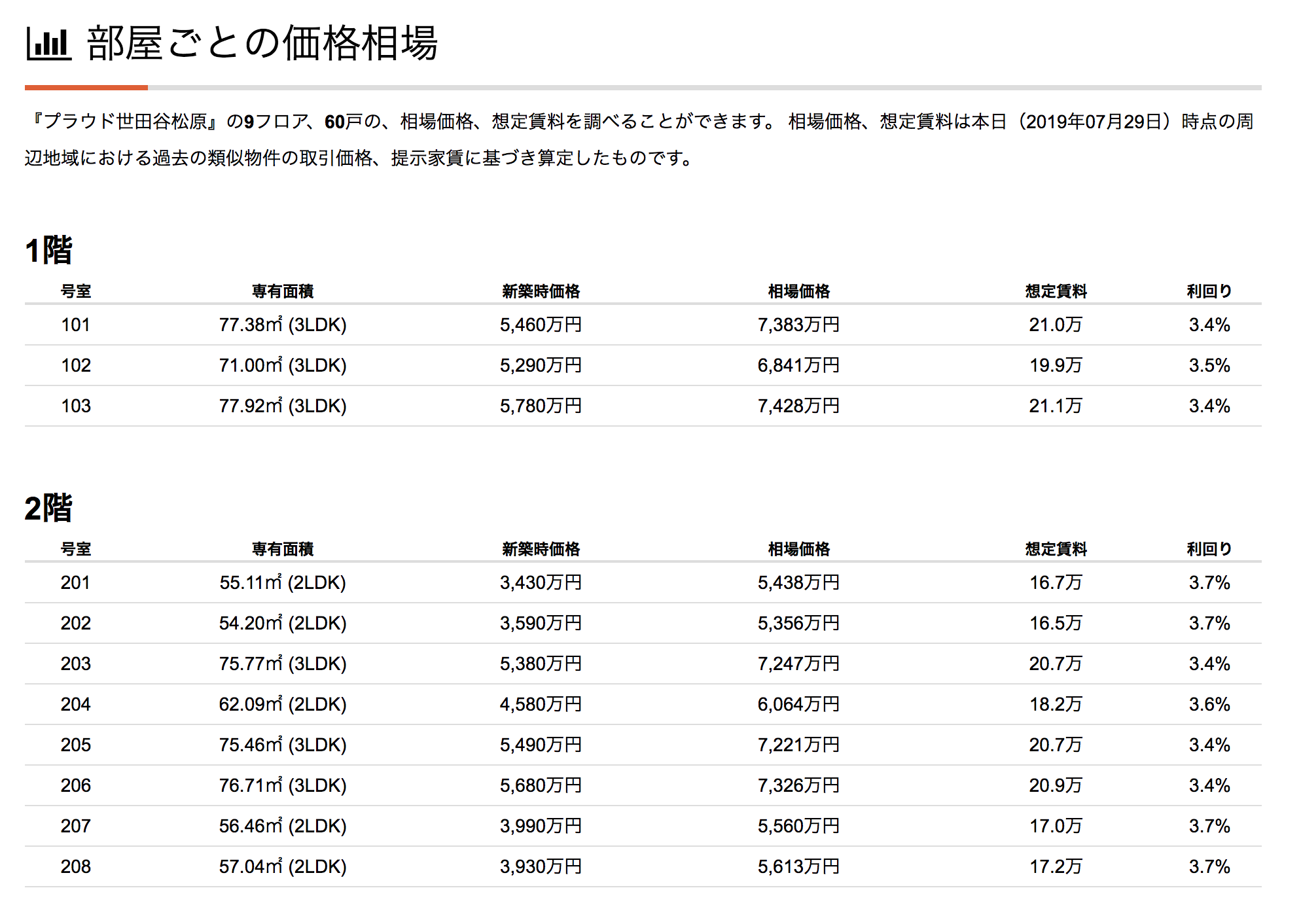Click estimated rent 17.2万
1301x924 pixels.
point(1056,866)
